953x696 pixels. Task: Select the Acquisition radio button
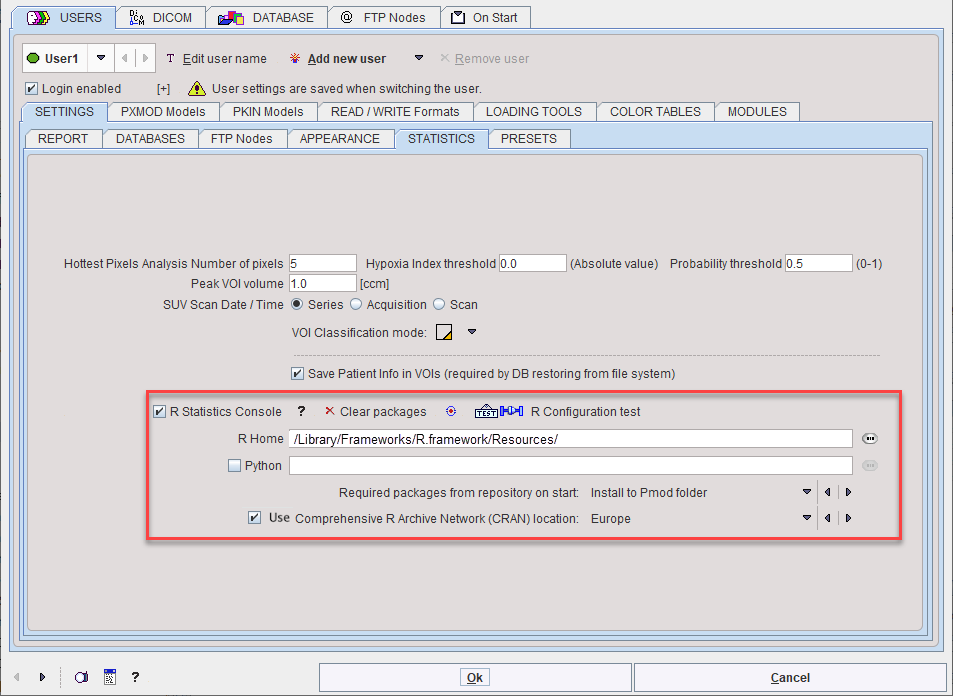pos(356,304)
